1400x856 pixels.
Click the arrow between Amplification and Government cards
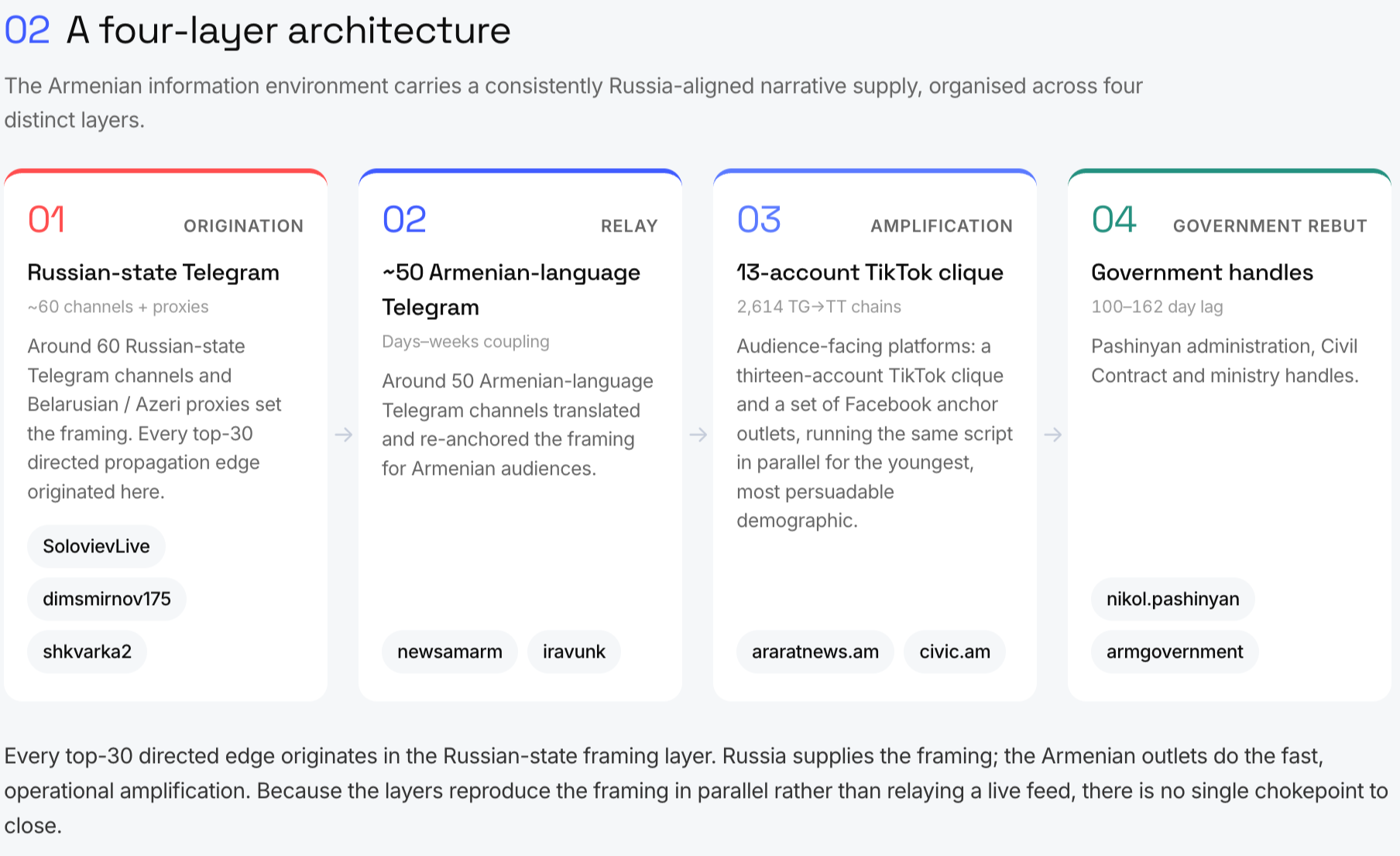coord(1052,435)
